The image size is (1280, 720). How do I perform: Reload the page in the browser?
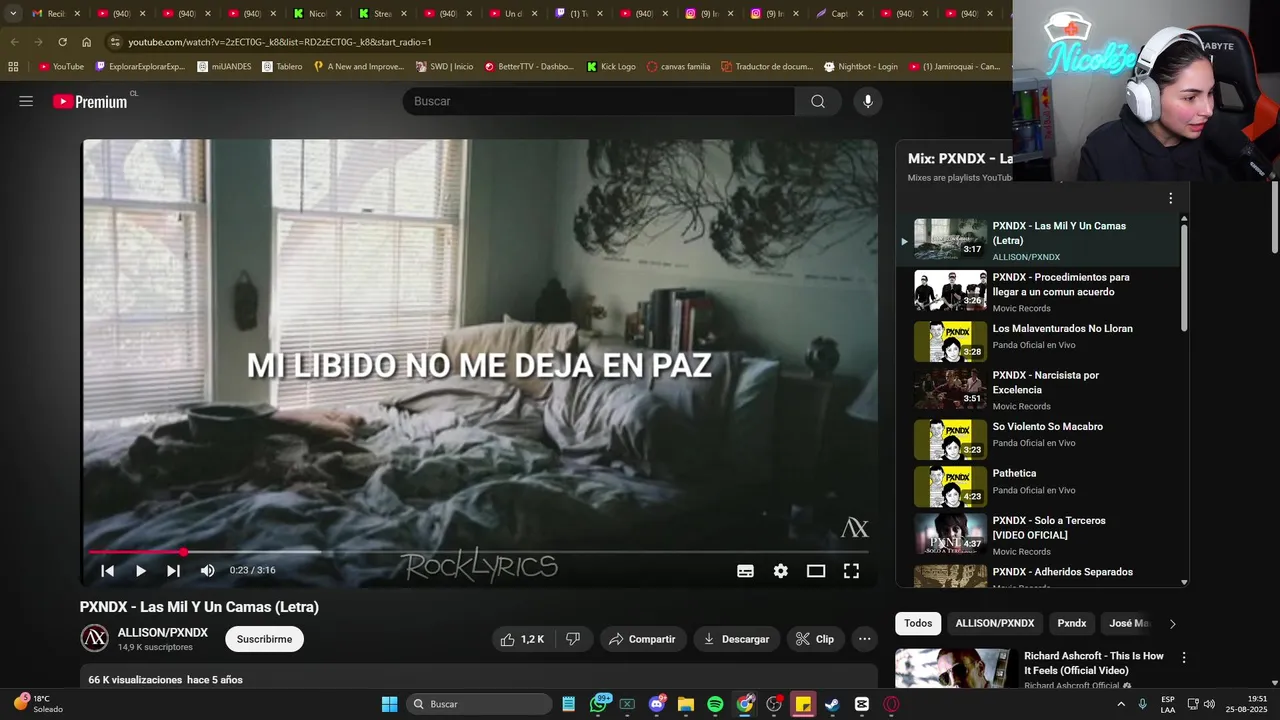(62, 42)
